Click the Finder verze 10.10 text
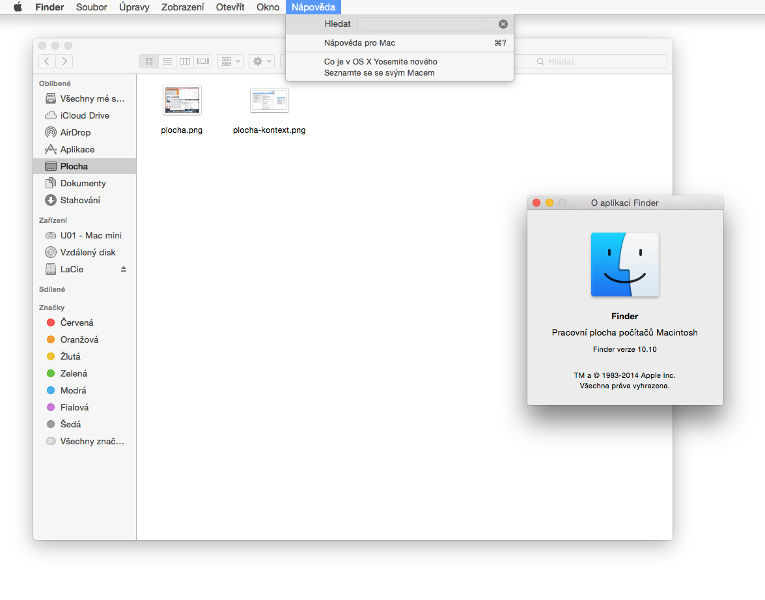 pyautogui.click(x=625, y=349)
